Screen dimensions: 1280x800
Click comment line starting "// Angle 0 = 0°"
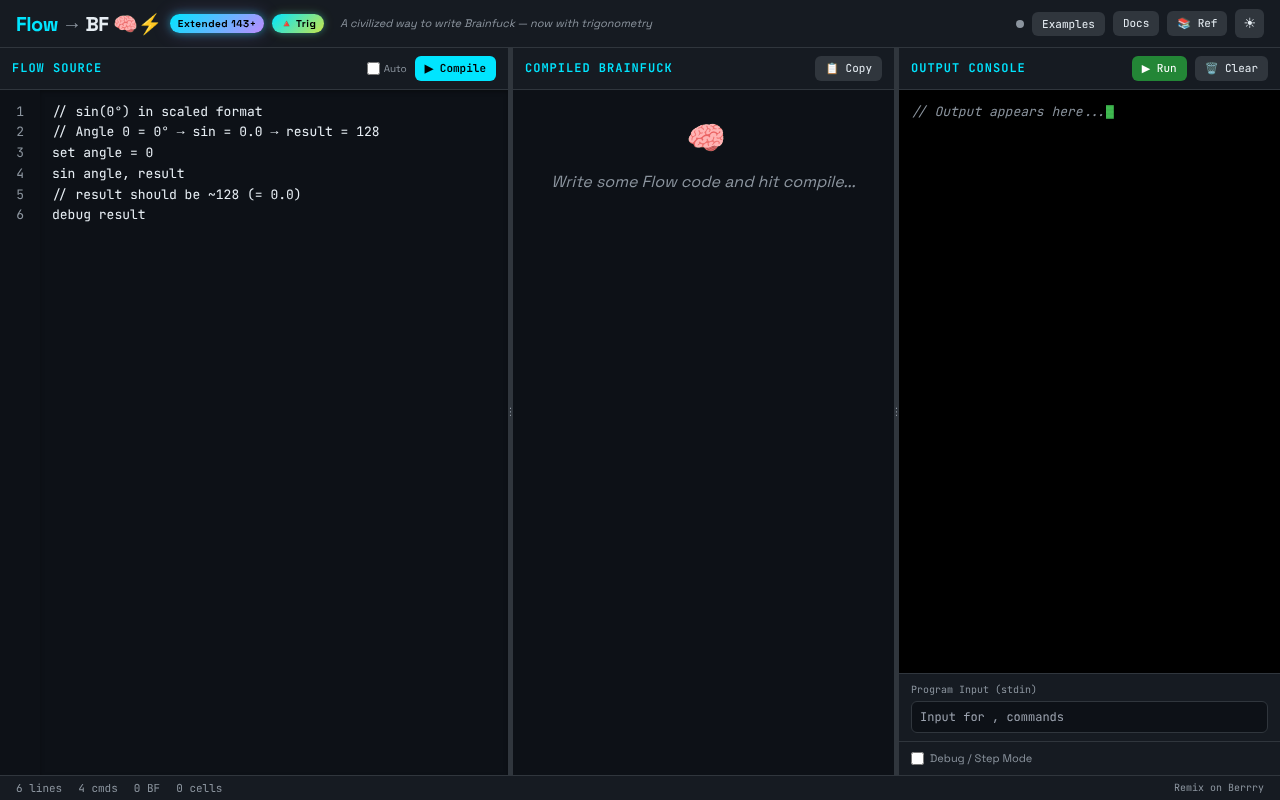[x=216, y=132]
